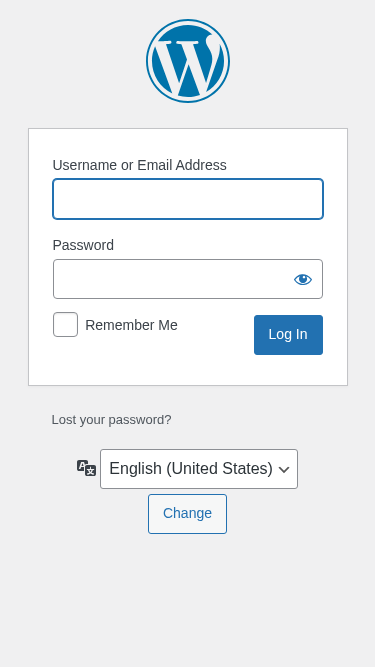The width and height of the screenshot is (375, 667).
Task: Submit the form with Log In
Action: pos(288,335)
